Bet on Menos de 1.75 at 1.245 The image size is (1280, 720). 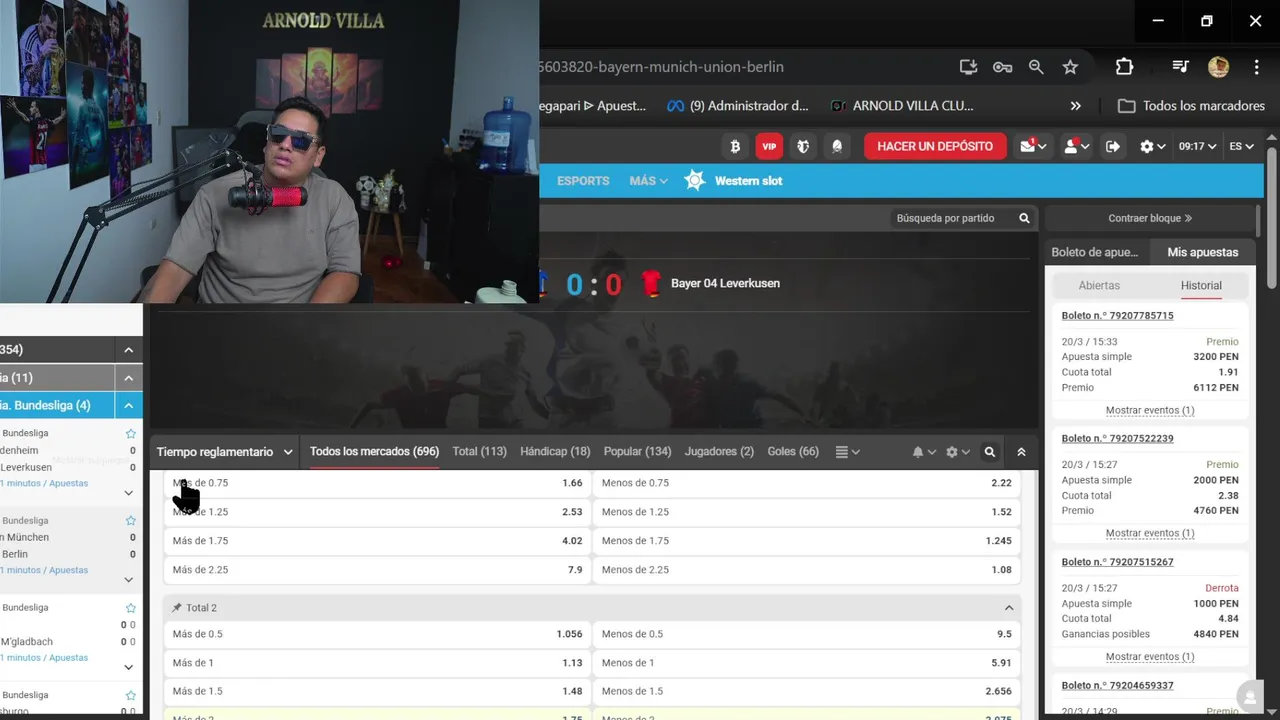807,541
